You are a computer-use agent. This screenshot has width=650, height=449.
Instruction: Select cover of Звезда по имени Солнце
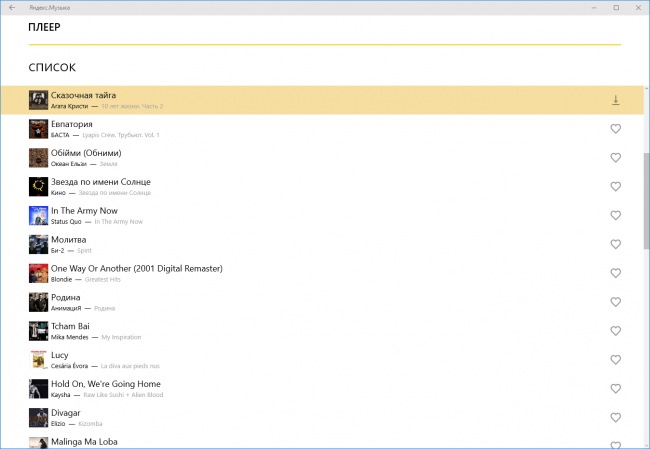(39, 187)
